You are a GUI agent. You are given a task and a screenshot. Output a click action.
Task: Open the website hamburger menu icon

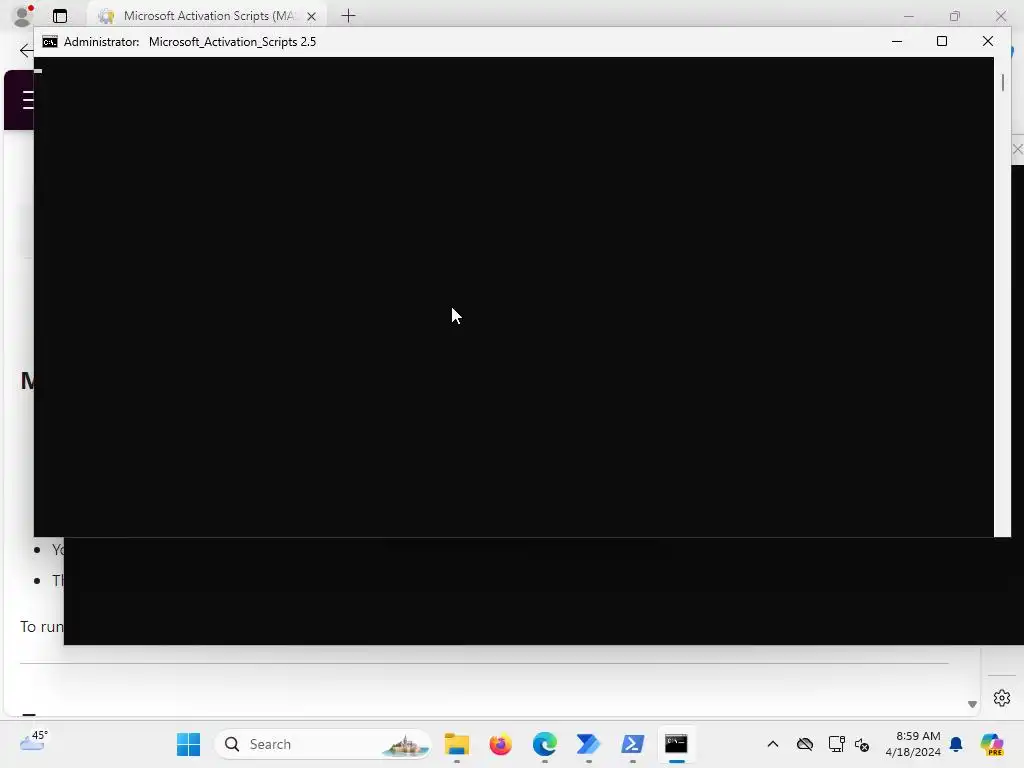point(27,100)
